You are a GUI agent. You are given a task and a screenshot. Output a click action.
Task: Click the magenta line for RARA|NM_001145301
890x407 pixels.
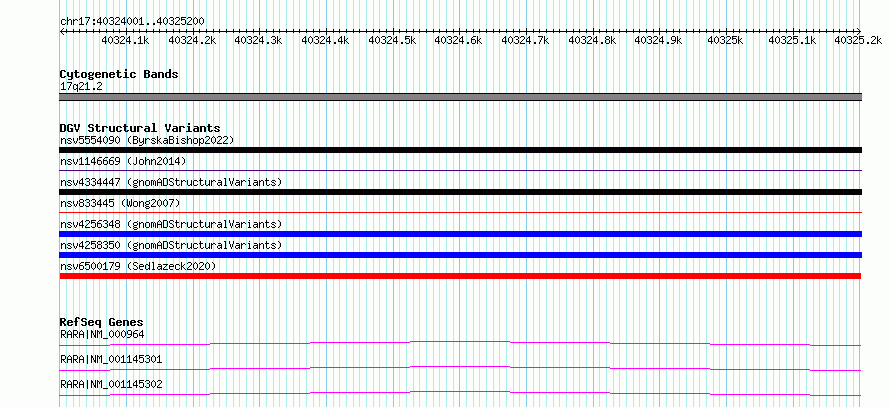point(460,368)
